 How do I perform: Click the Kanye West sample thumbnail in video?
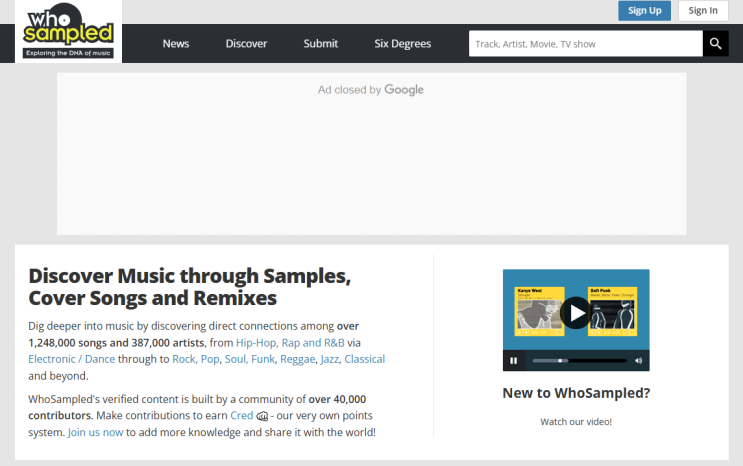(x=540, y=311)
